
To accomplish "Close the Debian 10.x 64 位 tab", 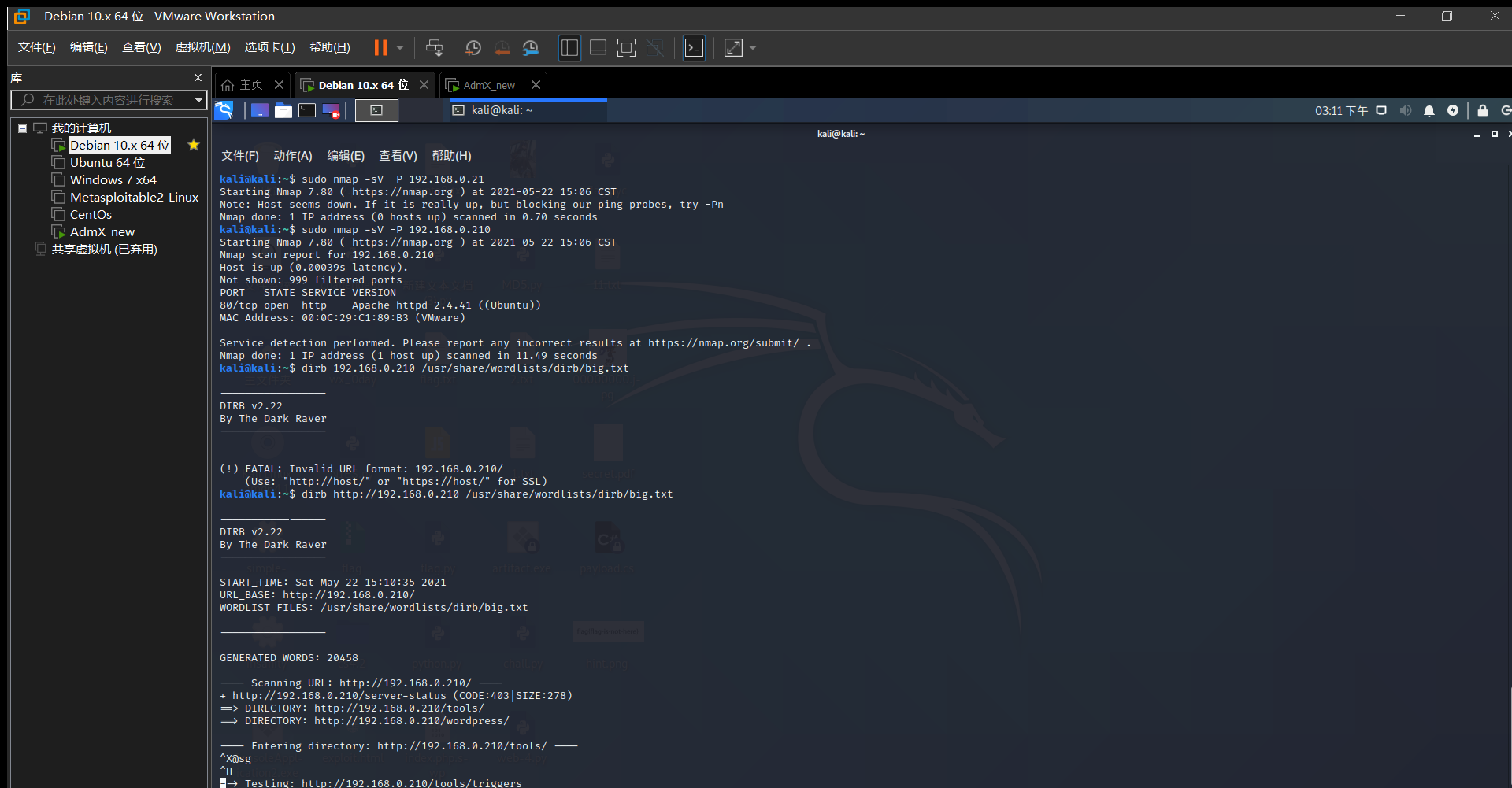I will 424,85.
